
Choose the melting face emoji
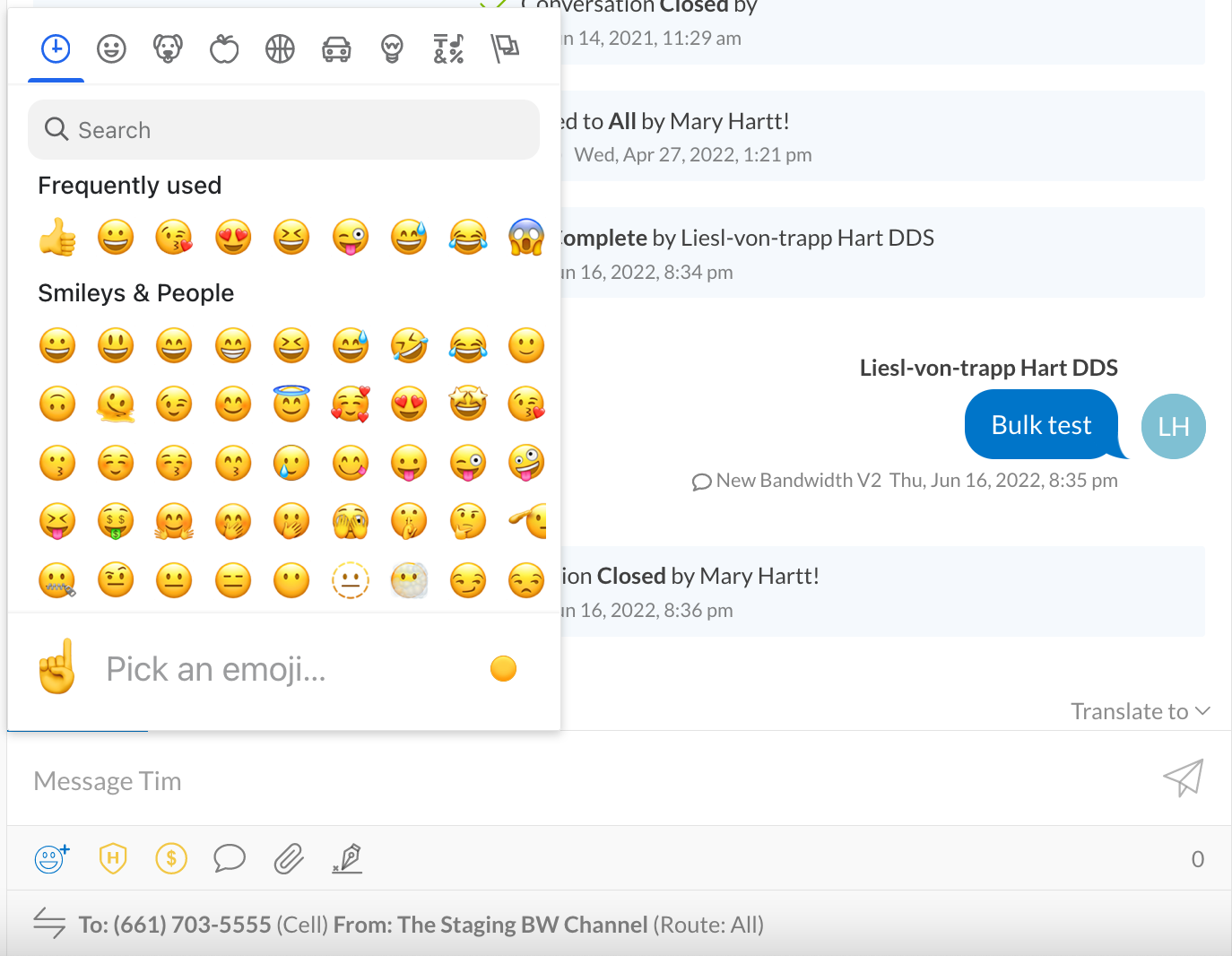[116, 404]
